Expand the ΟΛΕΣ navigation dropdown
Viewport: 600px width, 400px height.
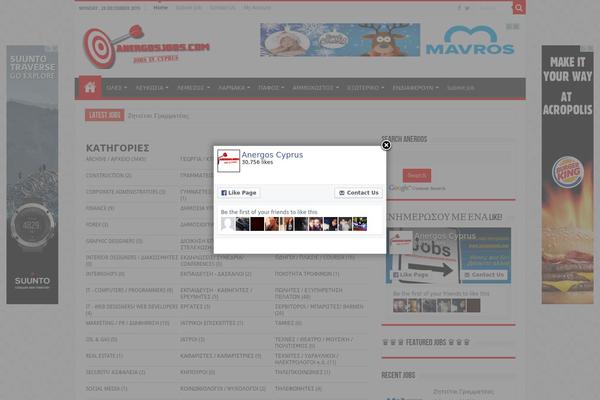click(116, 88)
